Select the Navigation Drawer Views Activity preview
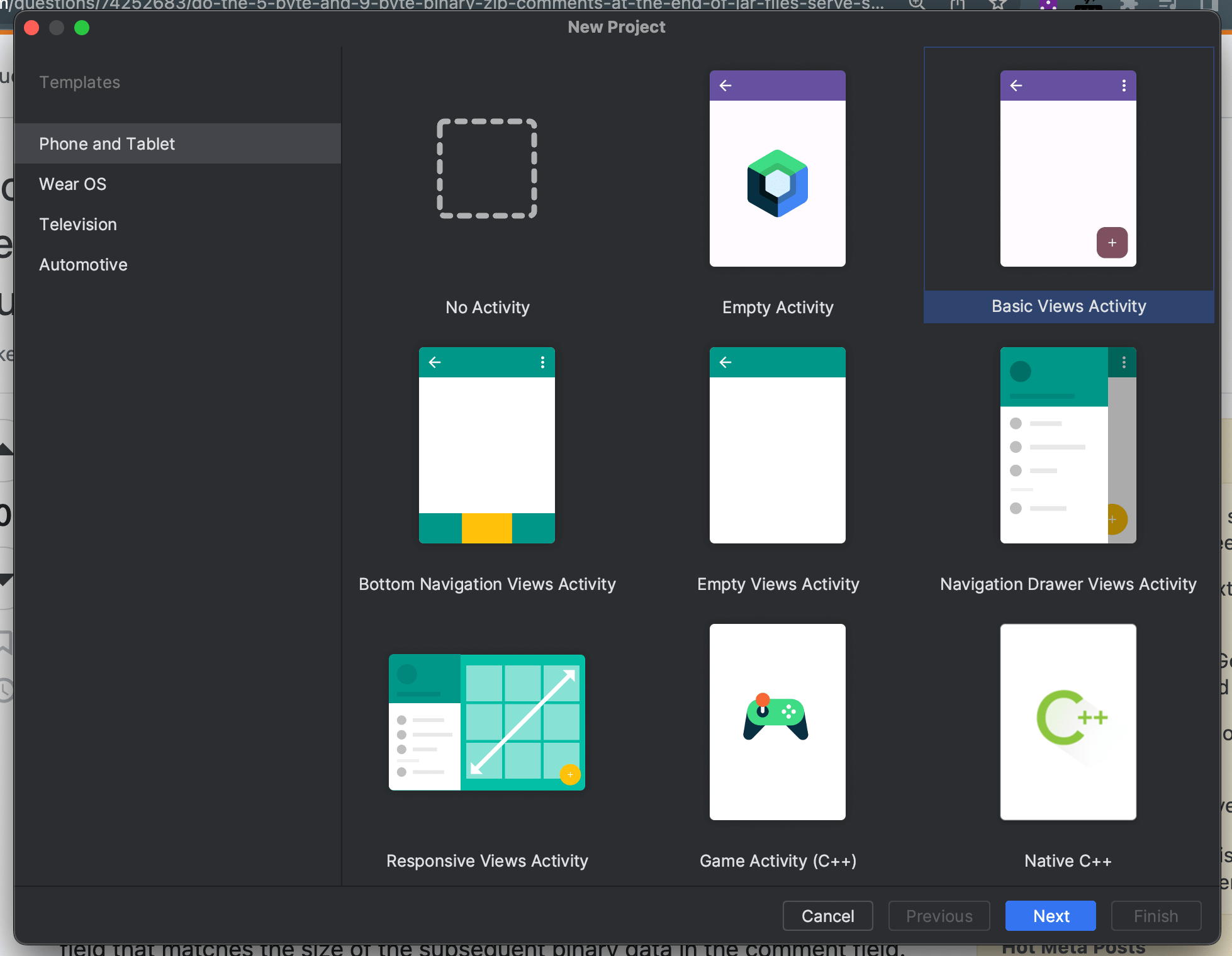1232x956 pixels. pyautogui.click(x=1068, y=445)
